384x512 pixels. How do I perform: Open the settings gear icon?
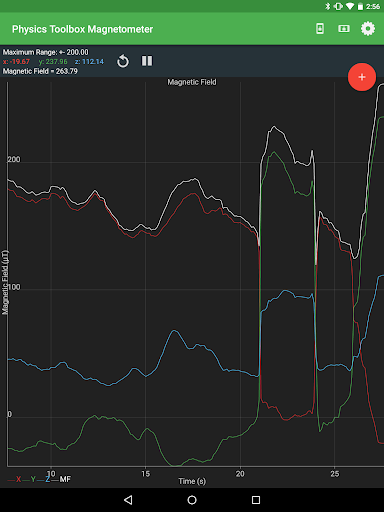[x=368, y=29]
